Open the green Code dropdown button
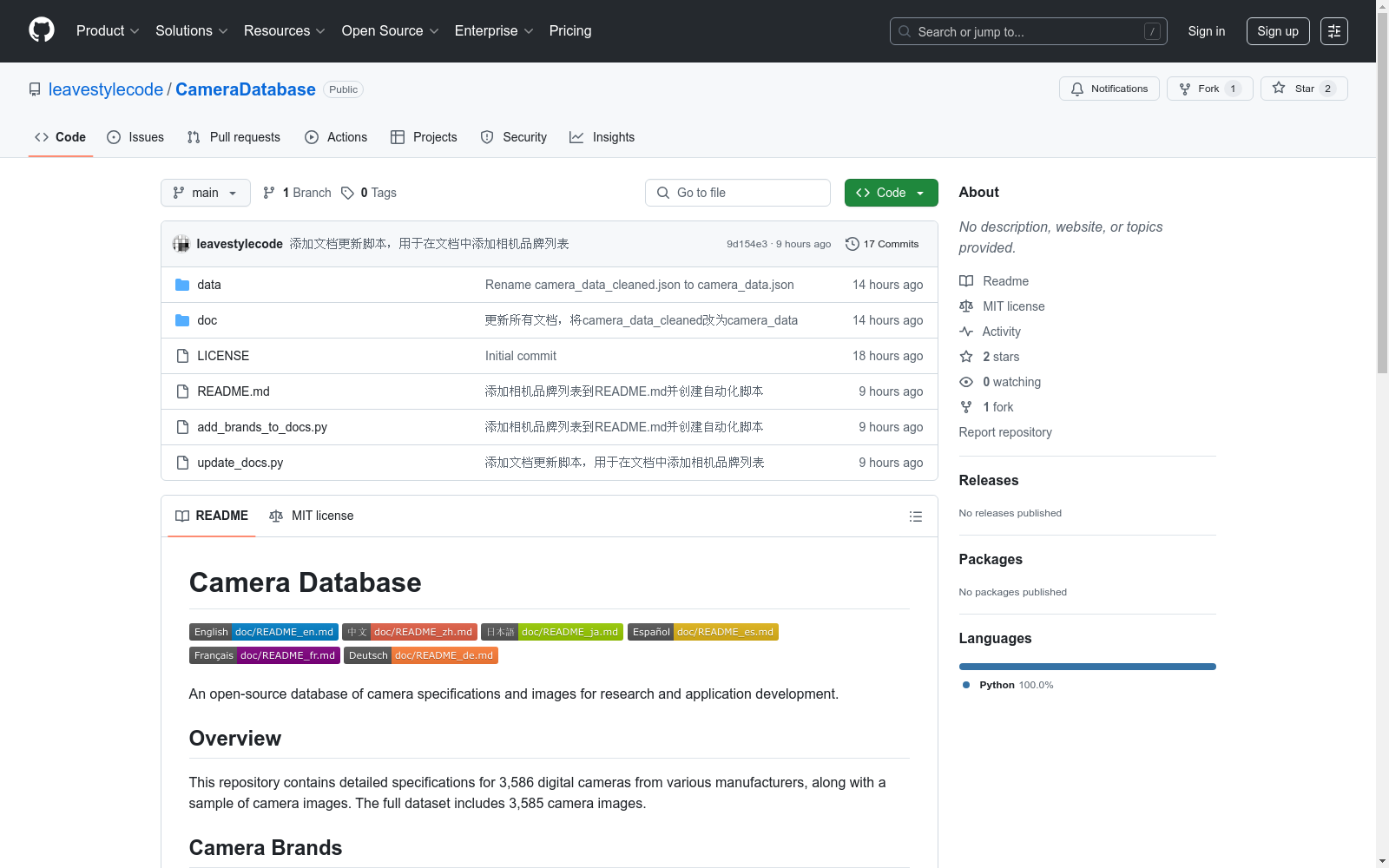 [x=891, y=193]
